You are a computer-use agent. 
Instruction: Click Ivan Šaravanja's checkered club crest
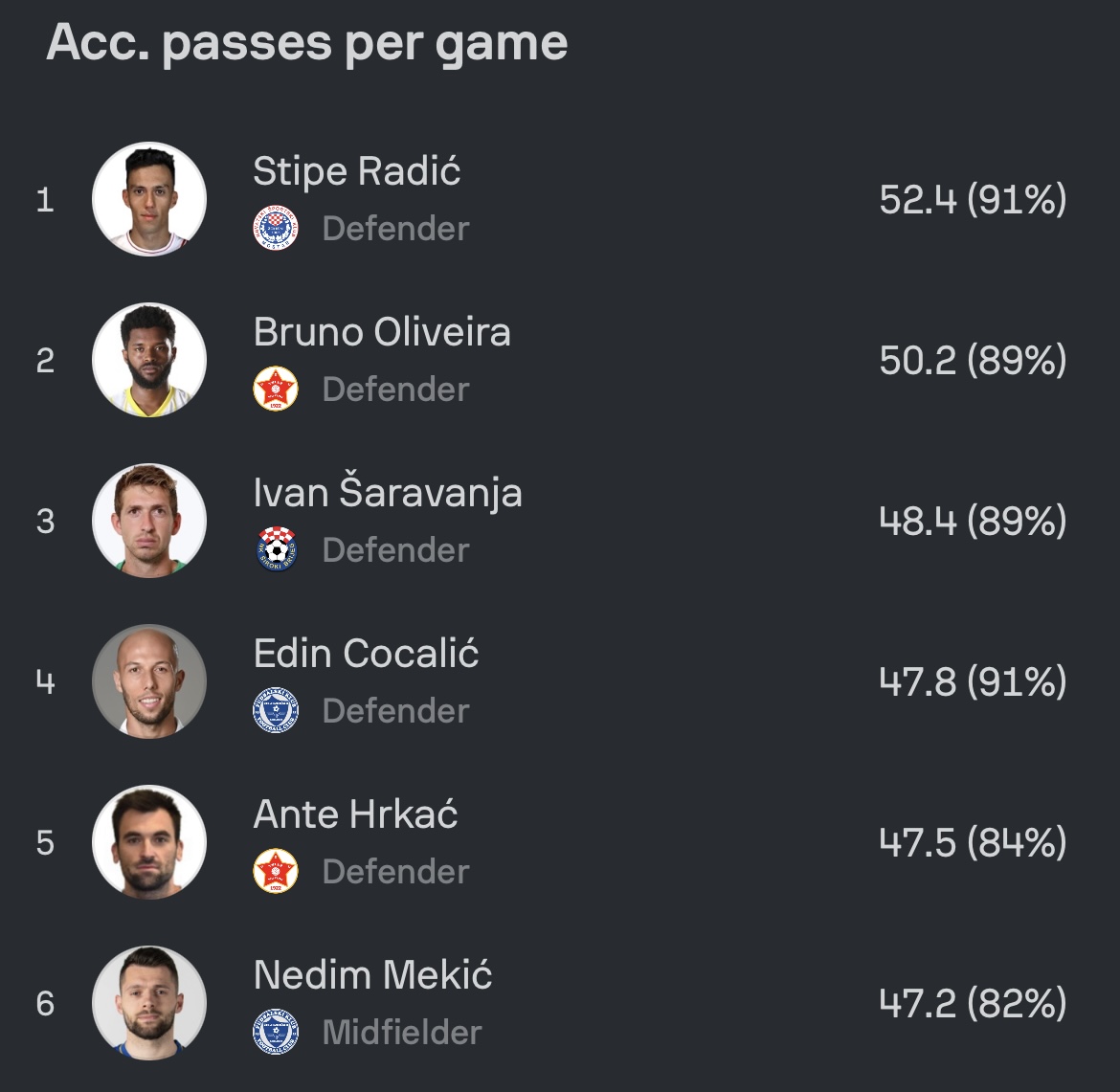tap(276, 550)
